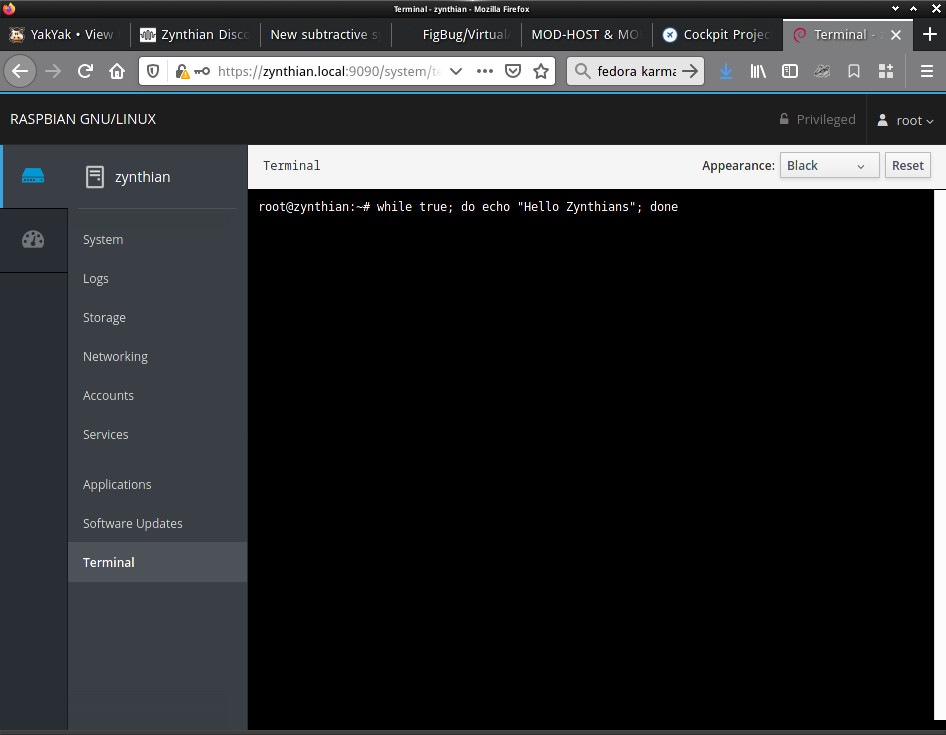Bookmark this page with the star
The width and height of the screenshot is (946, 735).
pos(541,71)
